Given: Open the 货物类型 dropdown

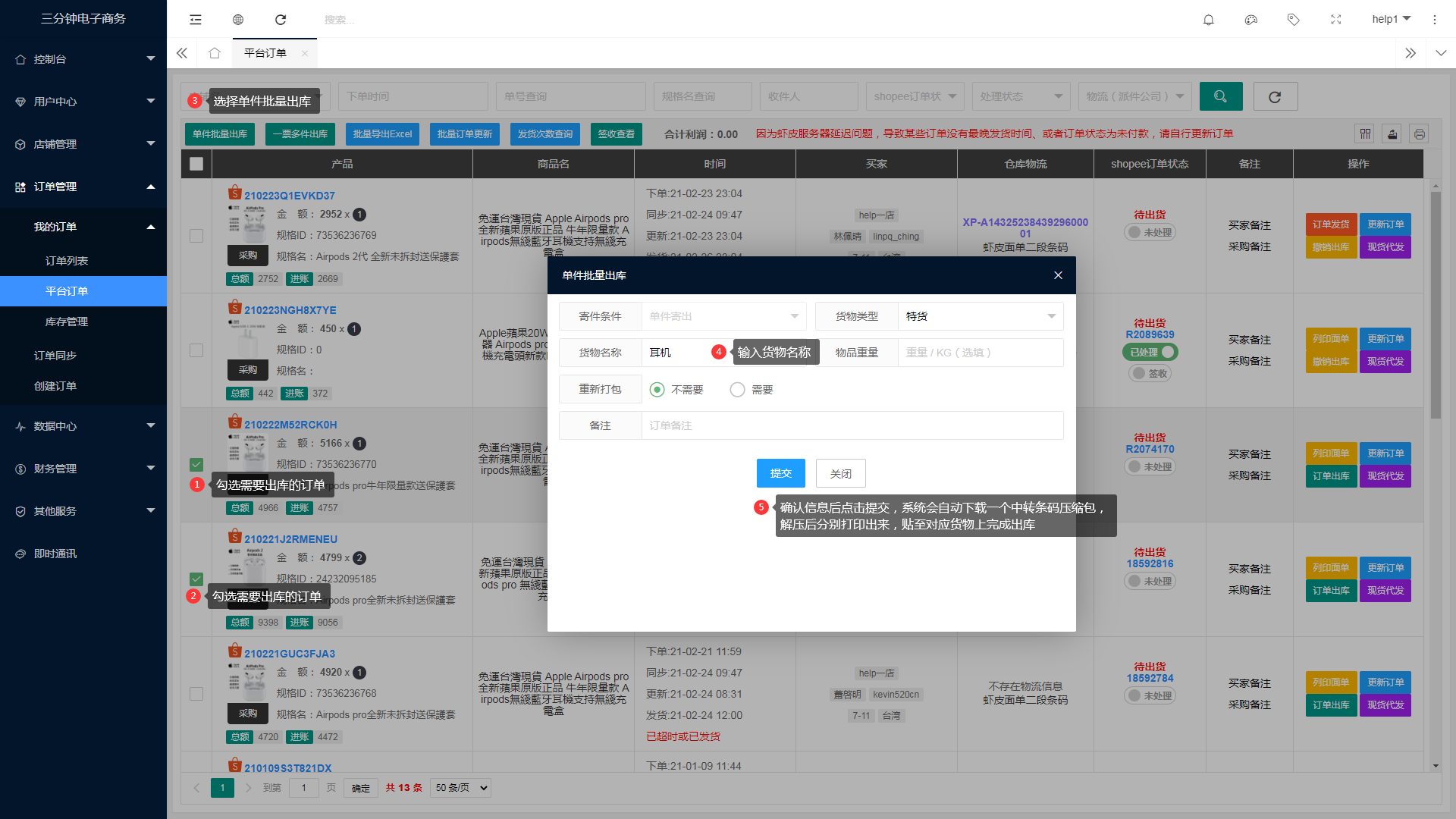Looking at the screenshot, I should (980, 316).
